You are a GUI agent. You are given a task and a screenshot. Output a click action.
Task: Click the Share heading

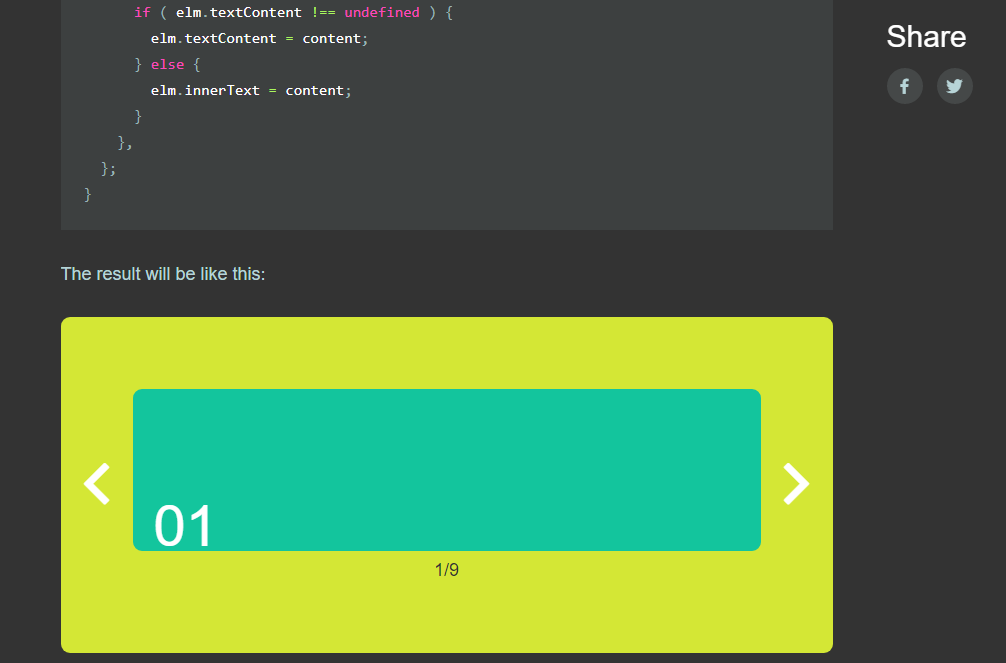(x=925, y=37)
